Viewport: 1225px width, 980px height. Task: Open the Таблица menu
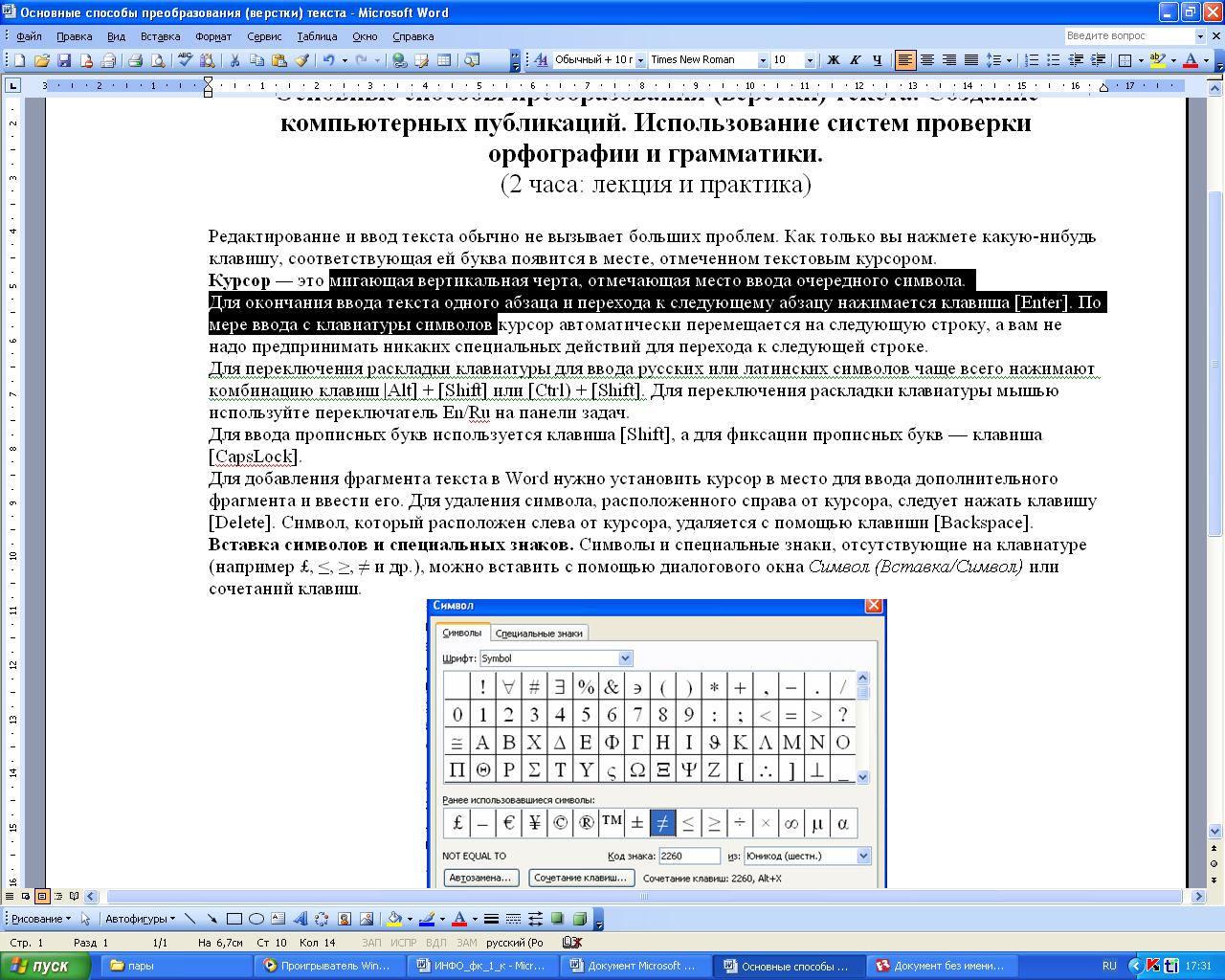(317, 36)
